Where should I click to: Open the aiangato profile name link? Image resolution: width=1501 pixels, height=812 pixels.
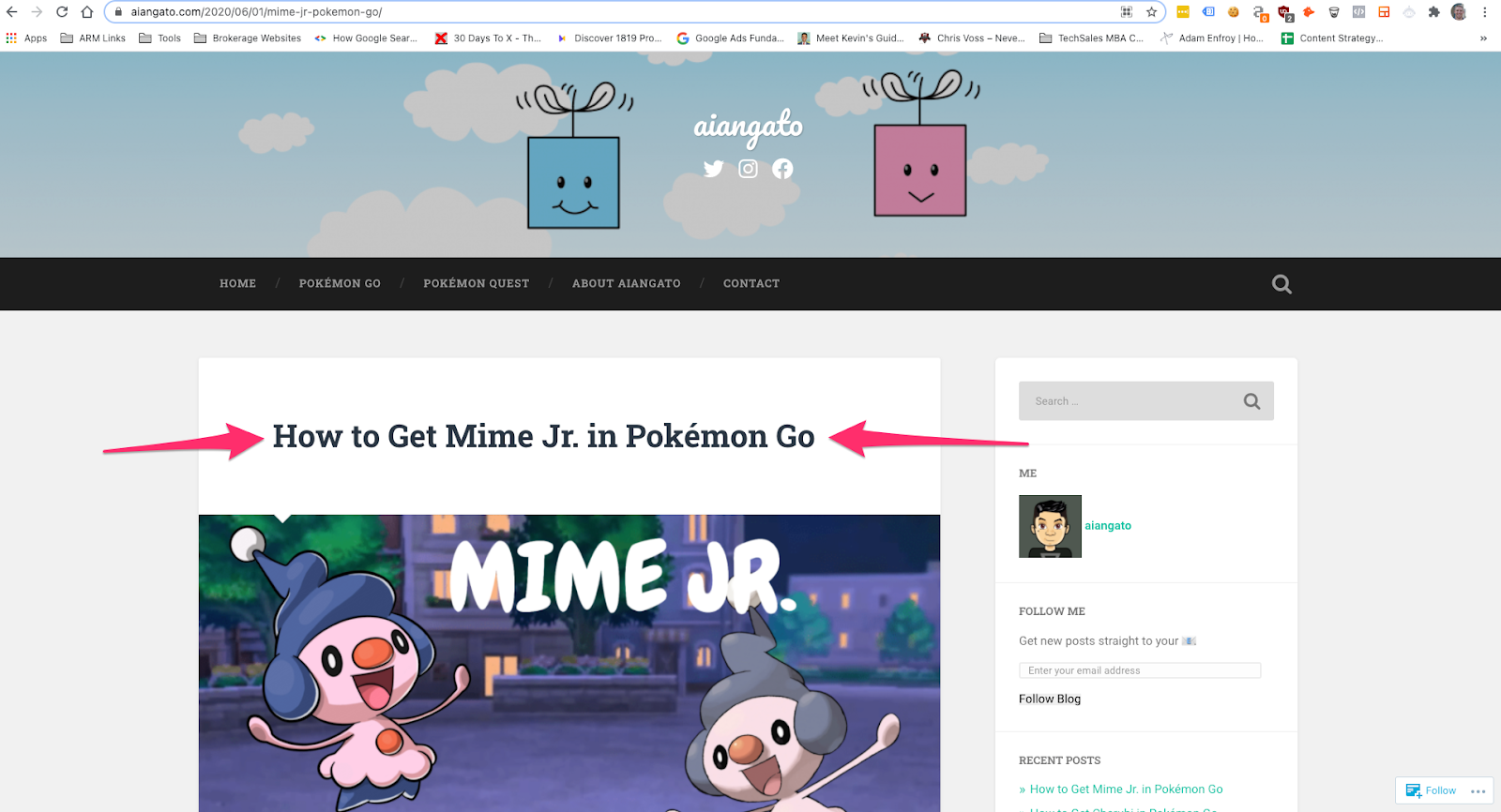click(x=1108, y=526)
